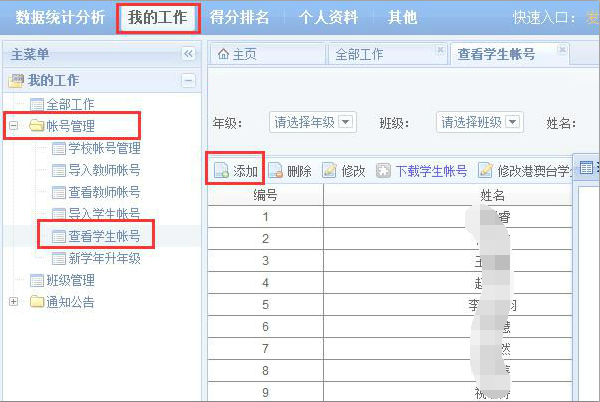Click the icon beside 学校帐号管理
Screen dimensions: 600x402
[59, 148]
